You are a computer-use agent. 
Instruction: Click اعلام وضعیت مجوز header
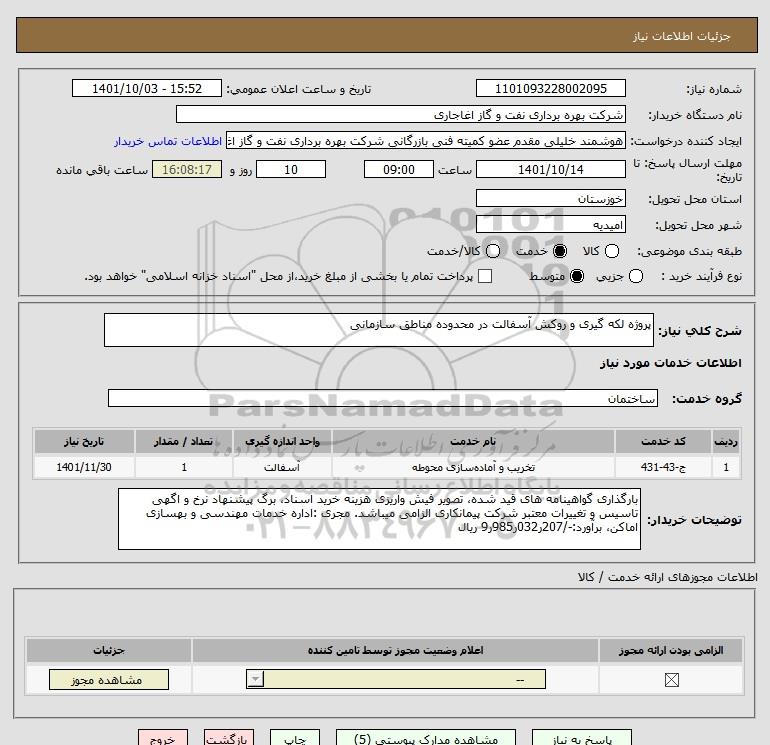point(395,650)
